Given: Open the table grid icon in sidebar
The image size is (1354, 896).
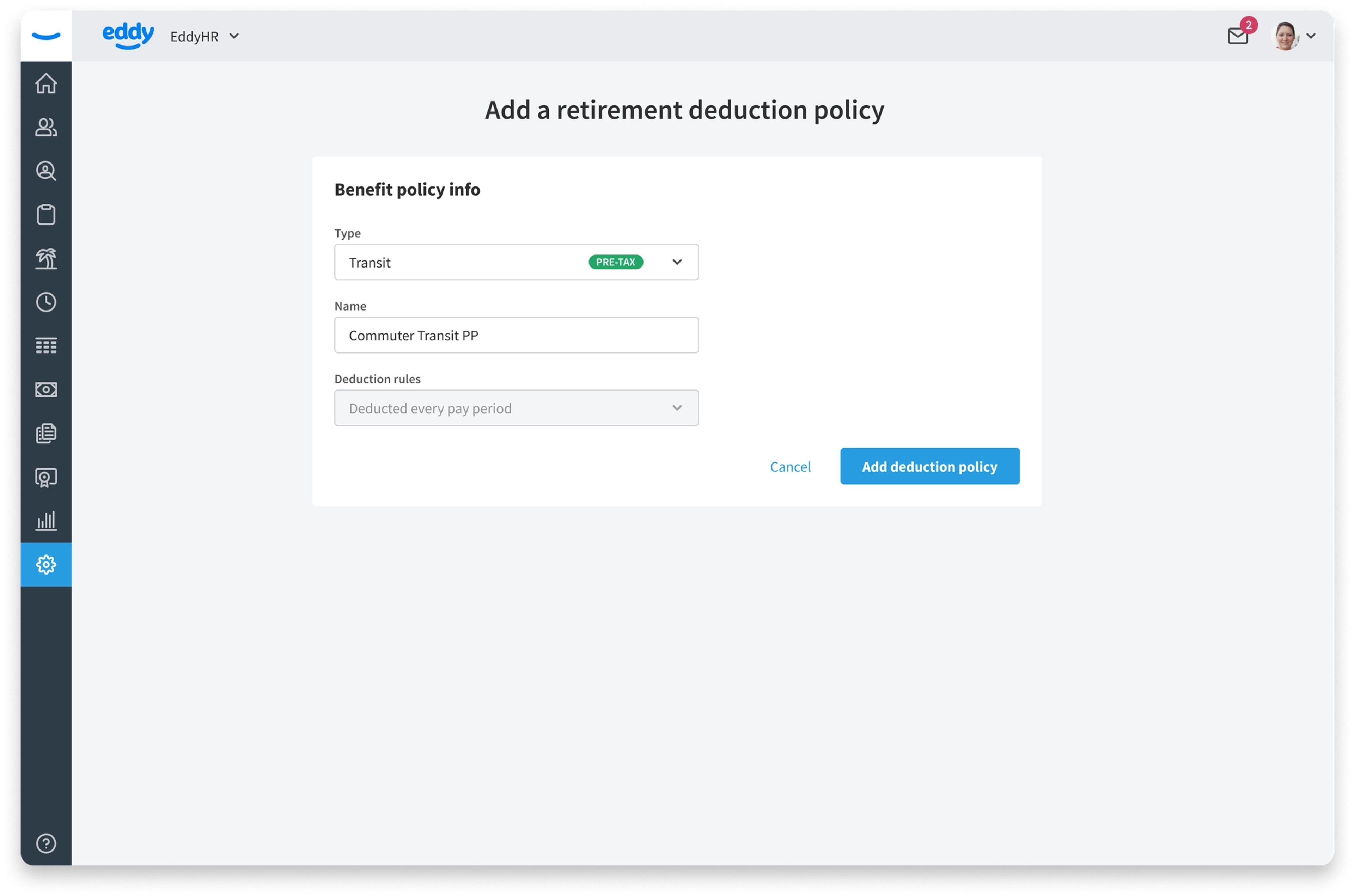Looking at the screenshot, I should [46, 346].
